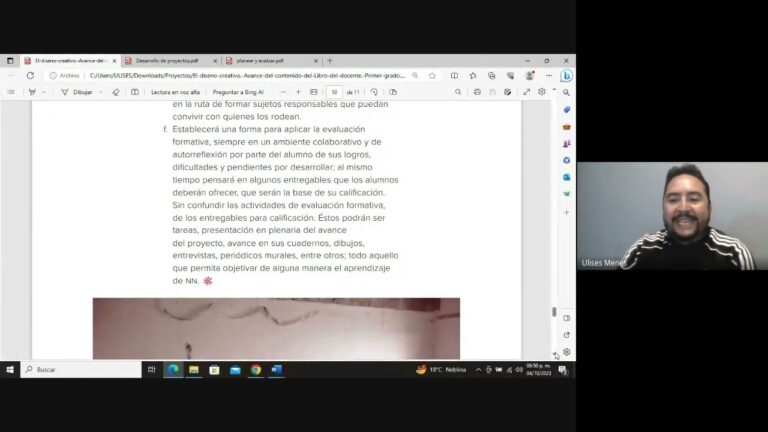
Task: Rotate the PDF page
Action: (374, 92)
